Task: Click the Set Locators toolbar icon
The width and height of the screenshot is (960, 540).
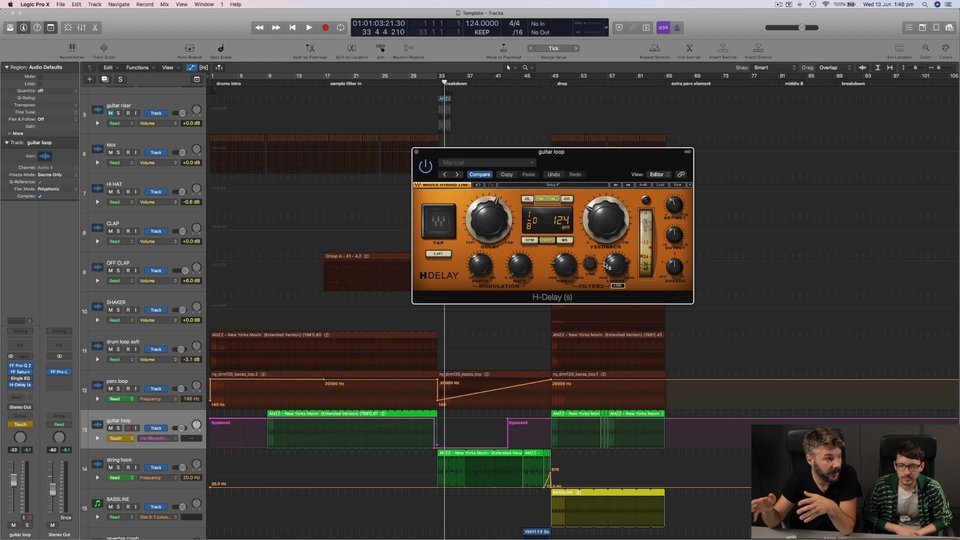Action: 899,48
